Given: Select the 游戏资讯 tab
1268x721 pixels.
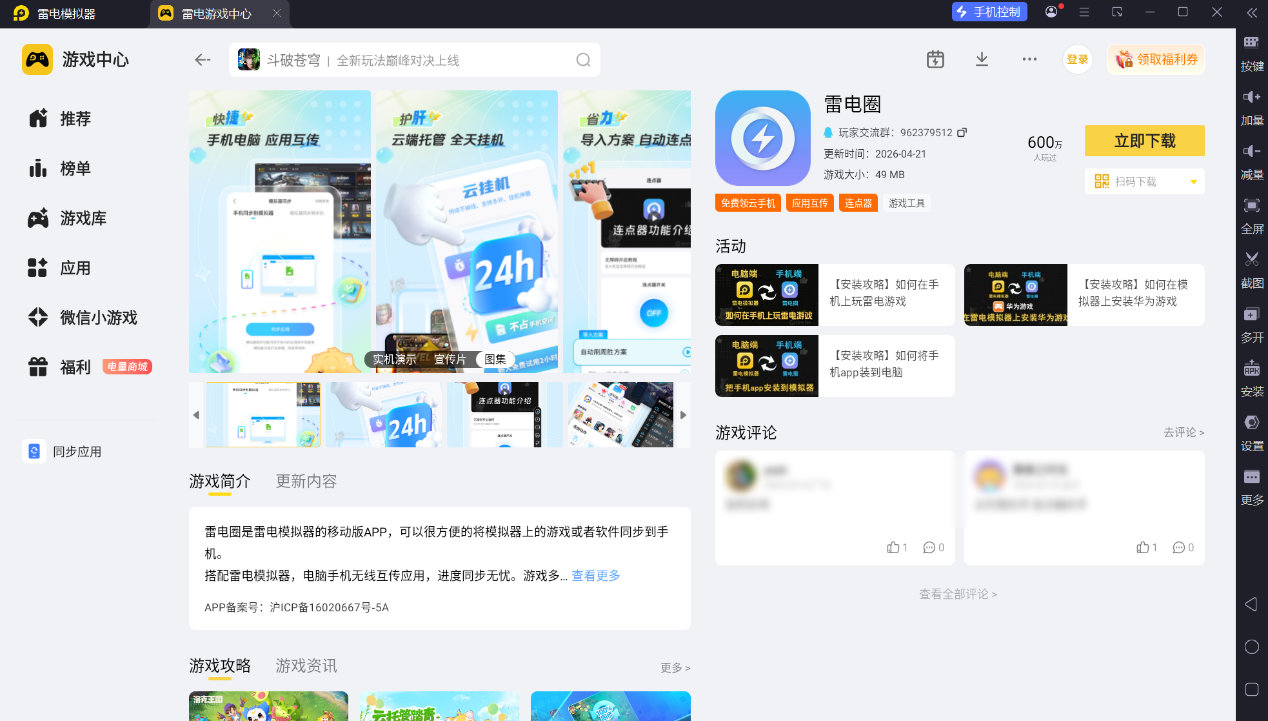Looking at the screenshot, I should [306, 666].
